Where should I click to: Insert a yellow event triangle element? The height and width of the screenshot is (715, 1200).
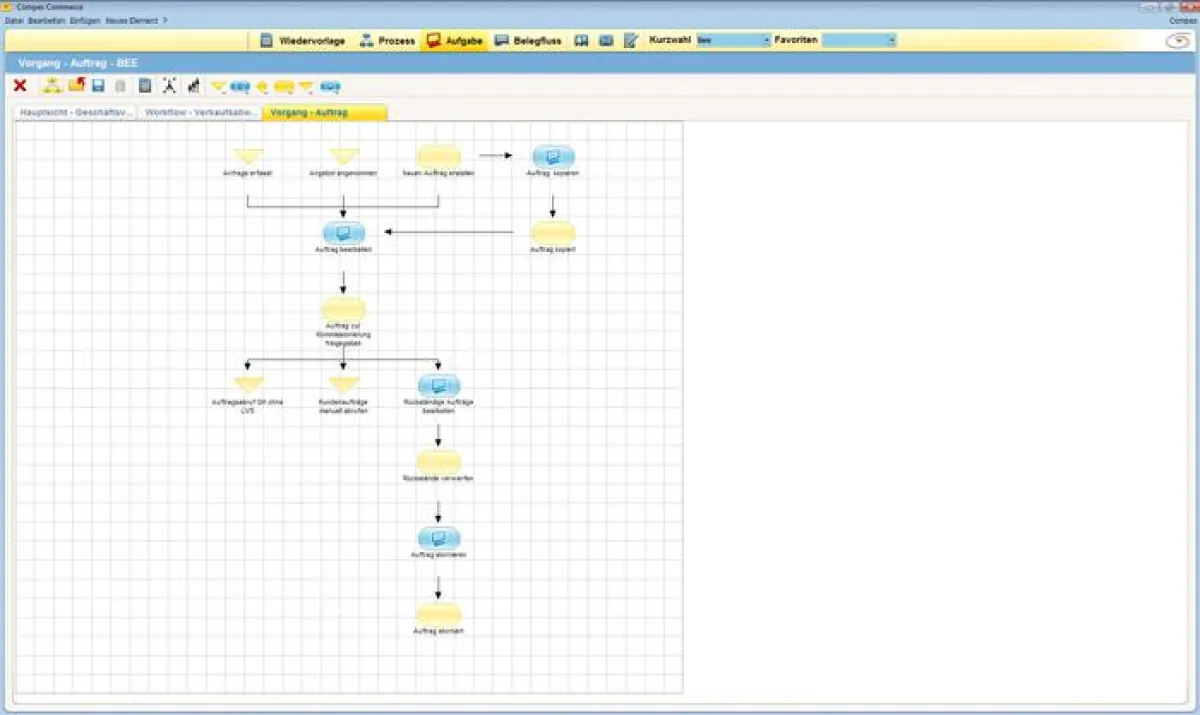pos(219,87)
